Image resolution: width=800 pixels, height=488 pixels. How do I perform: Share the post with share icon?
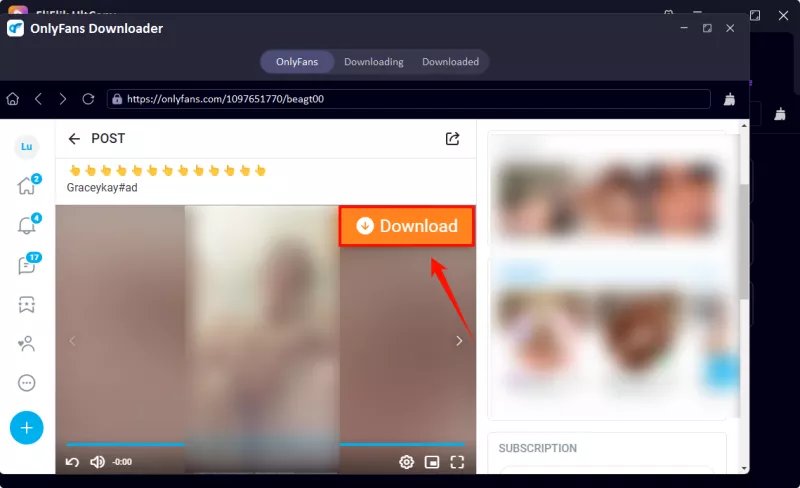coord(453,139)
